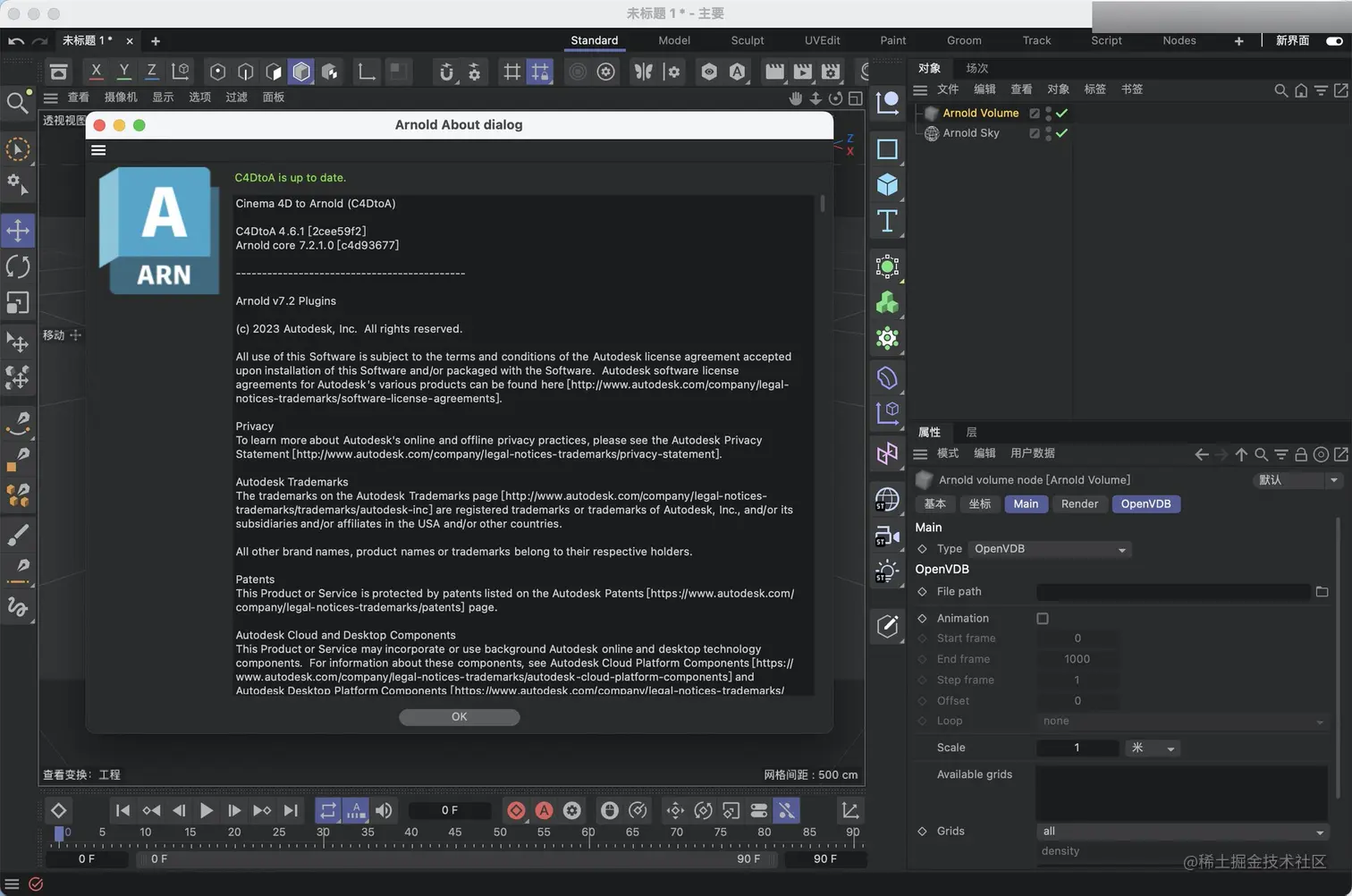Click the Object Manager search icon

click(1281, 90)
